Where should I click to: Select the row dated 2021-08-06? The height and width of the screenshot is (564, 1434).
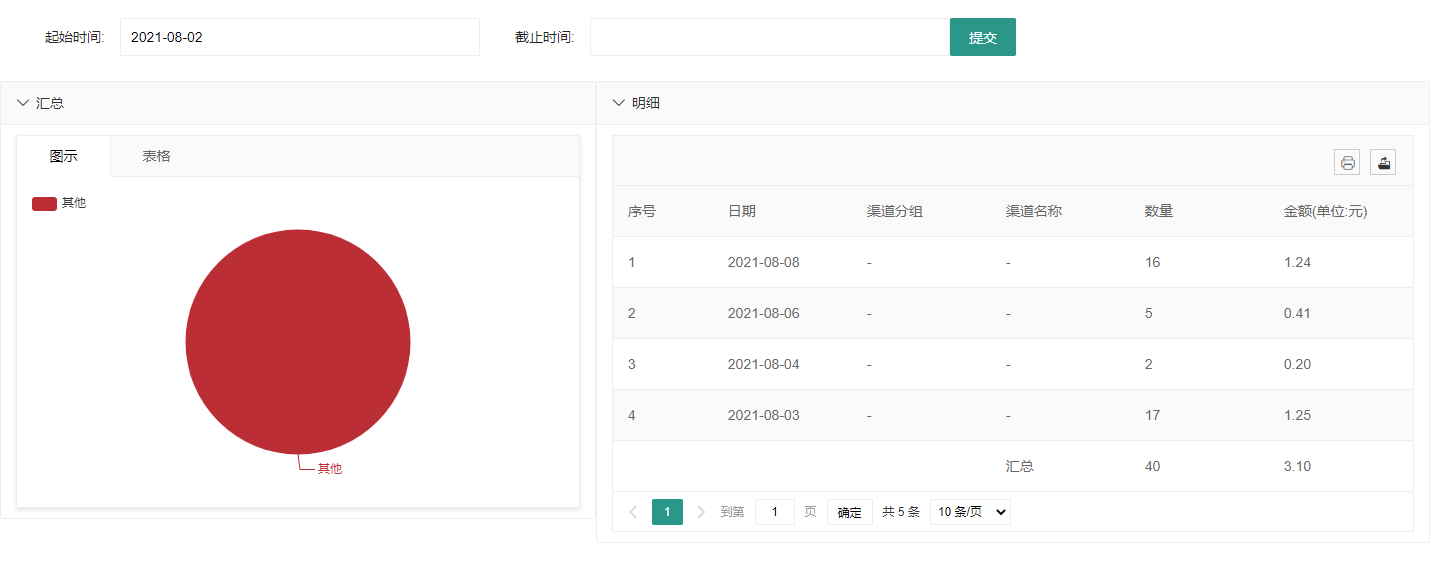[x=1012, y=313]
